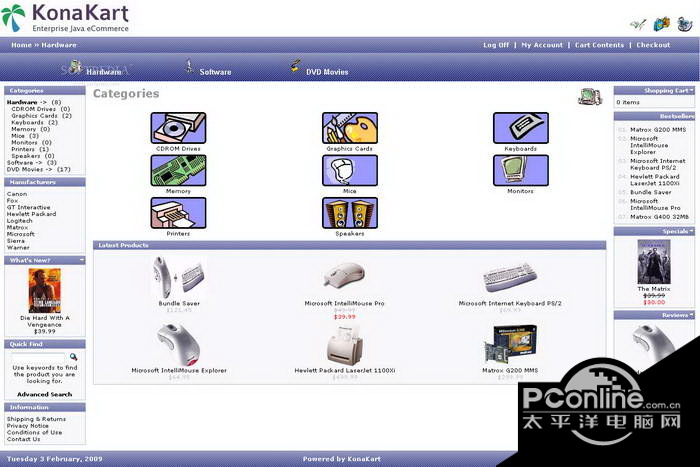Viewport: 700px width, 467px height.
Task: Click the computer icon beside Categories heading
Action: 590,96
